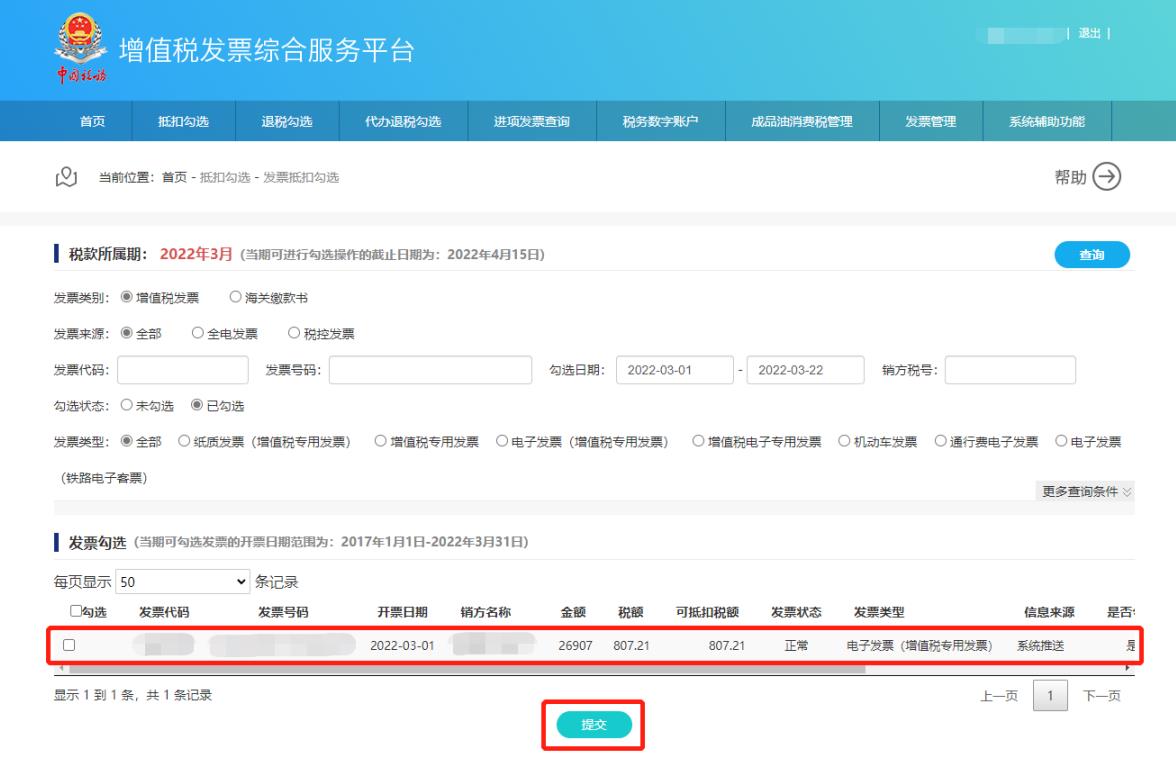The height and width of the screenshot is (763, 1176).
Task: Open the records per page dropdown
Action: (x=184, y=581)
